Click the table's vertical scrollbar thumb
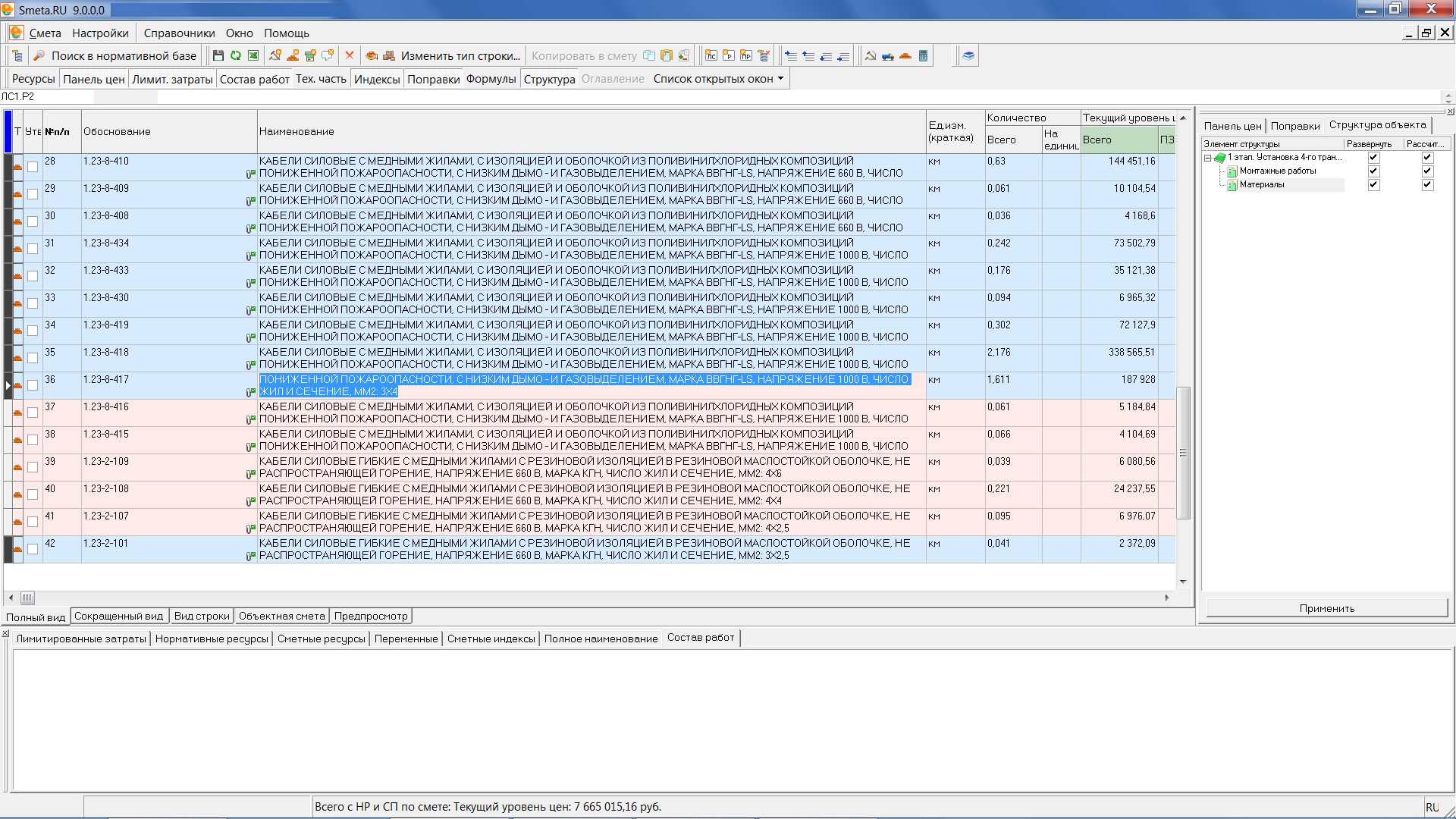Viewport: 1456px width, 819px height. pyautogui.click(x=1183, y=453)
